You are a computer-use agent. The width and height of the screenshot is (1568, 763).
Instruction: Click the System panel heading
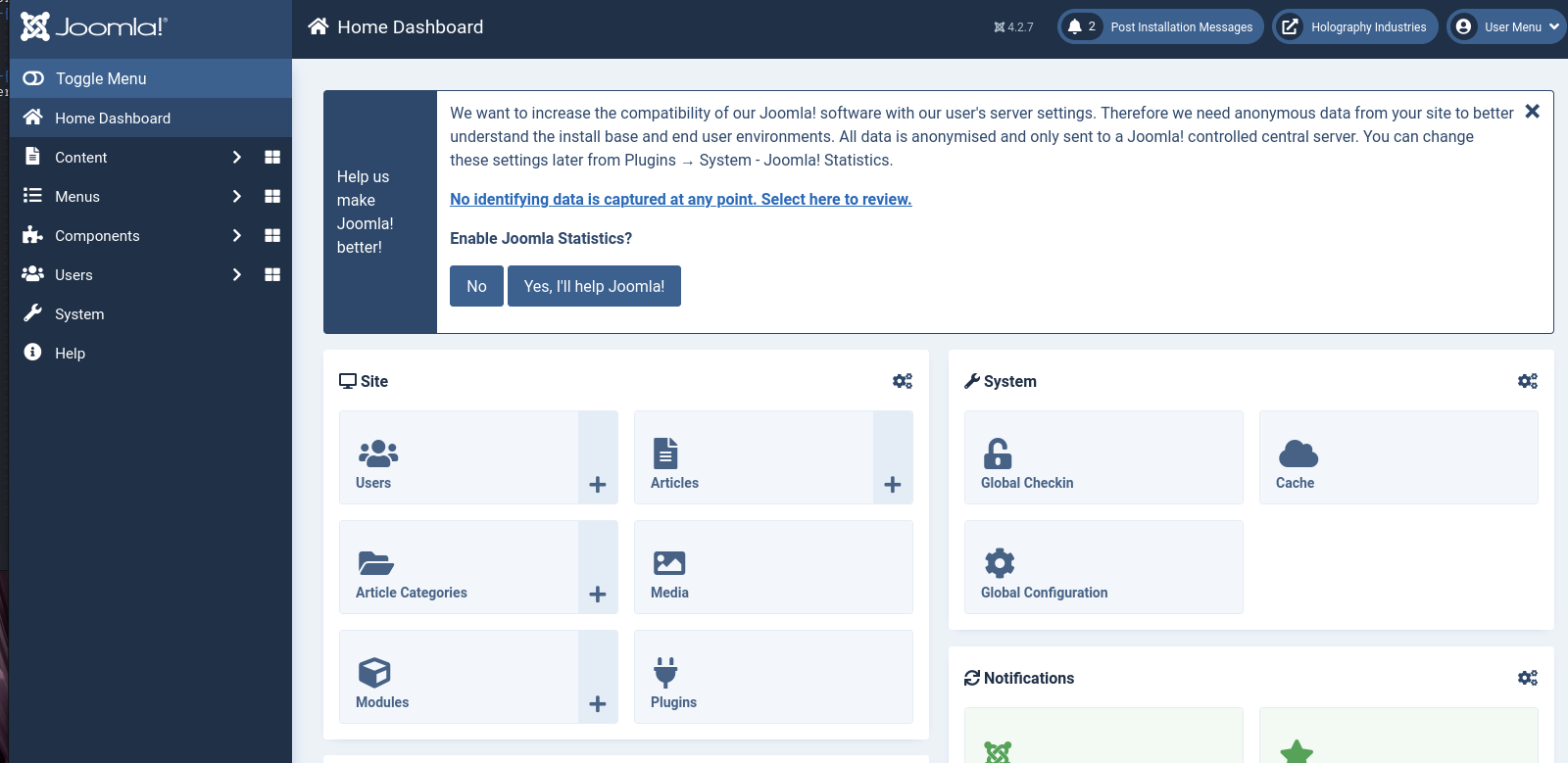[1001, 381]
